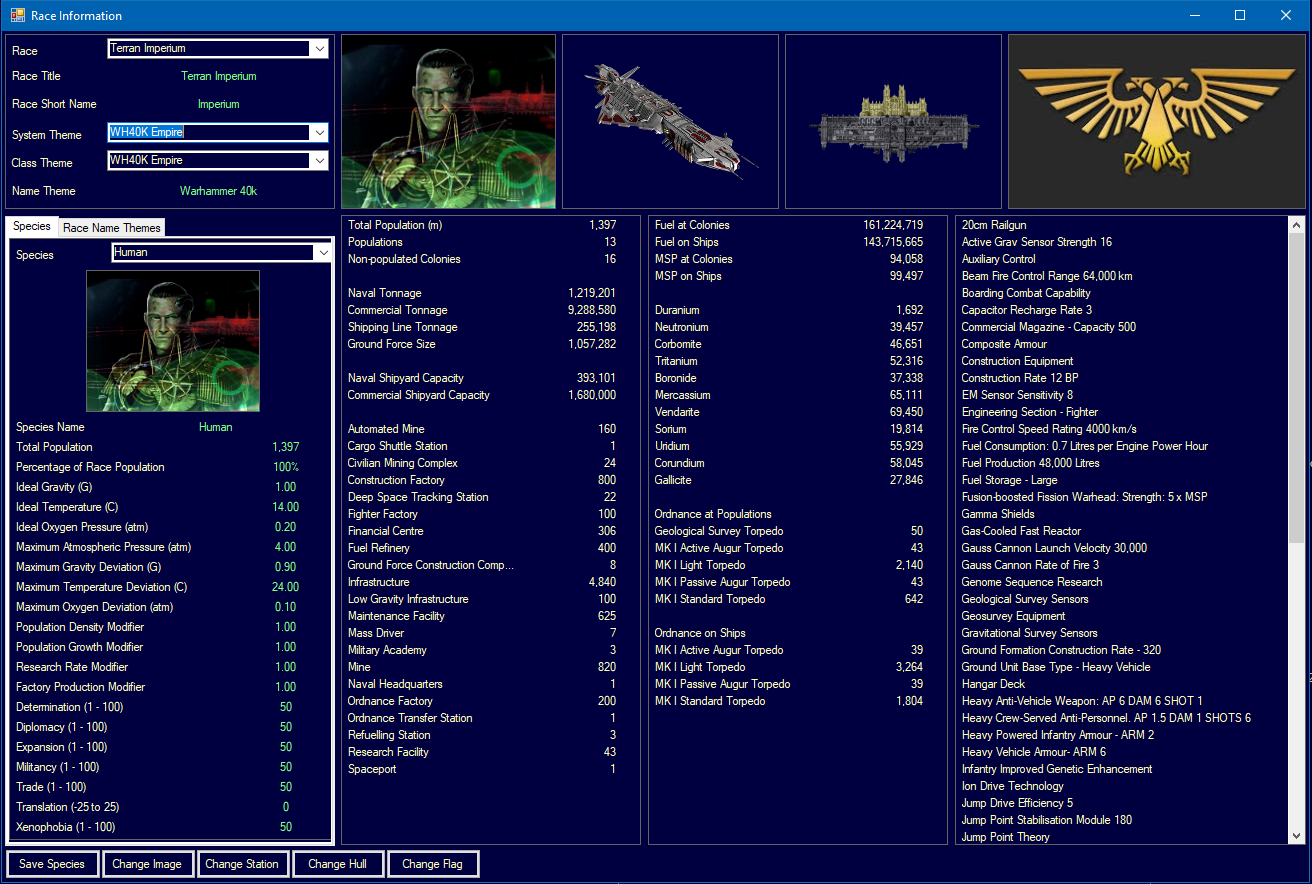Click the Total Population (m) row
Viewport: 1312px width, 884px height.
(x=482, y=225)
